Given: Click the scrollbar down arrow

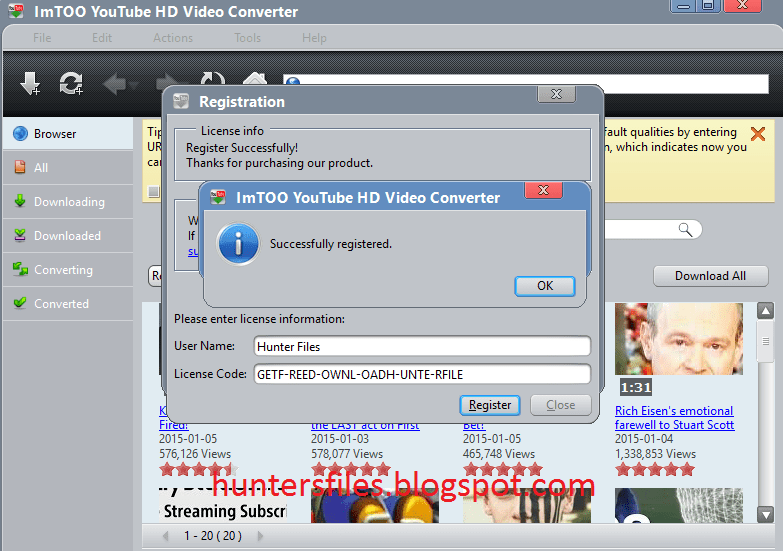Looking at the screenshot, I should click(766, 514).
